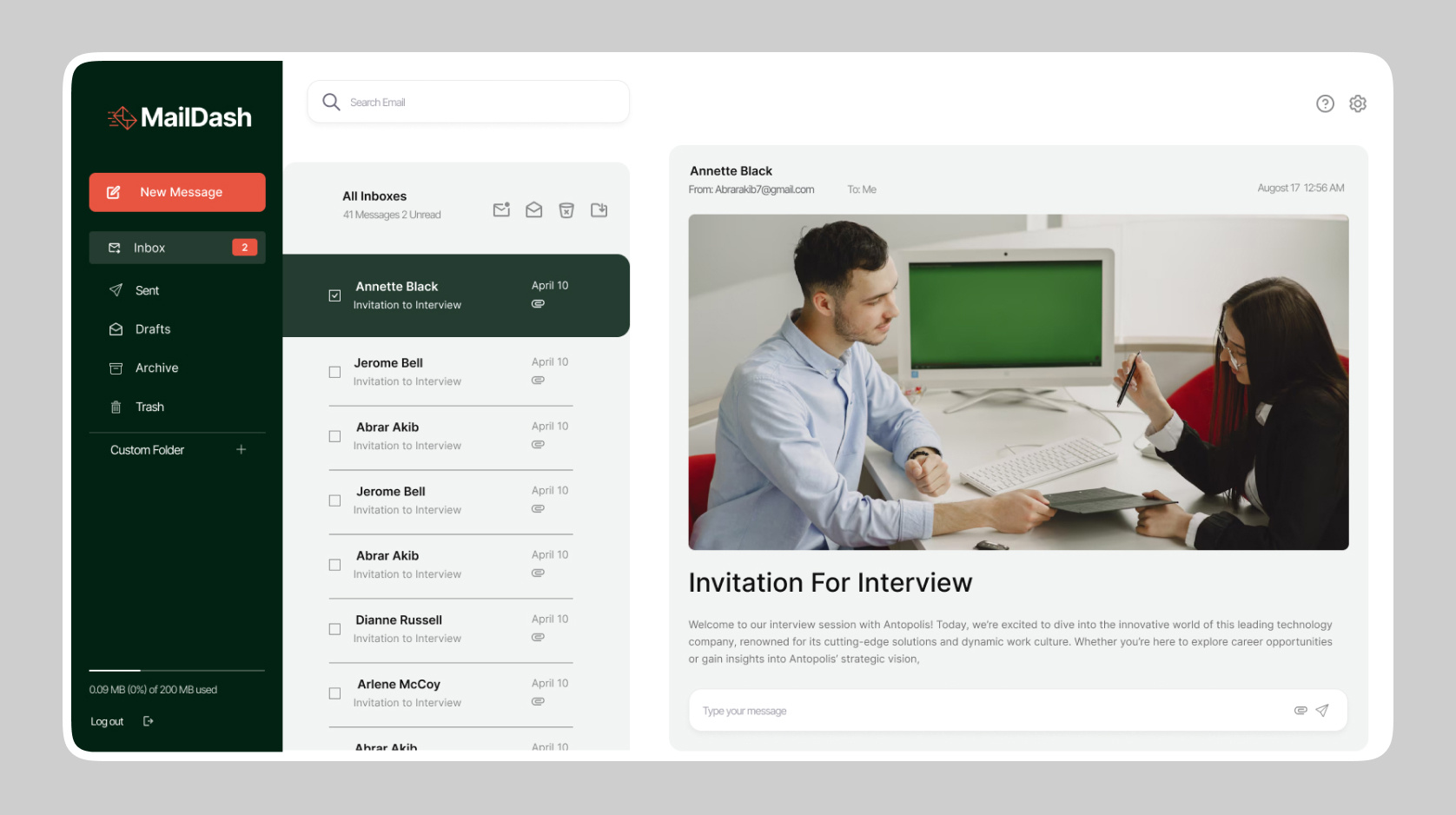This screenshot has height=815, width=1456.
Task: Attach a file with the paperclip icon
Action: point(1300,710)
